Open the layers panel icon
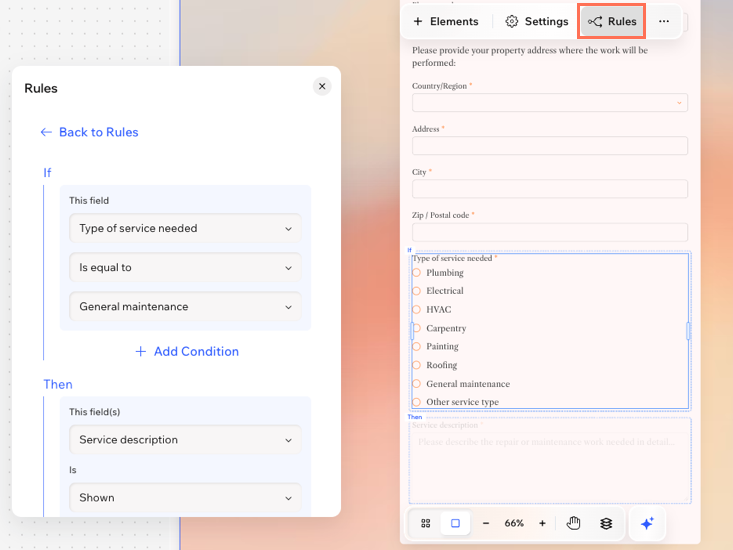The width and height of the screenshot is (733, 550). pos(606,523)
